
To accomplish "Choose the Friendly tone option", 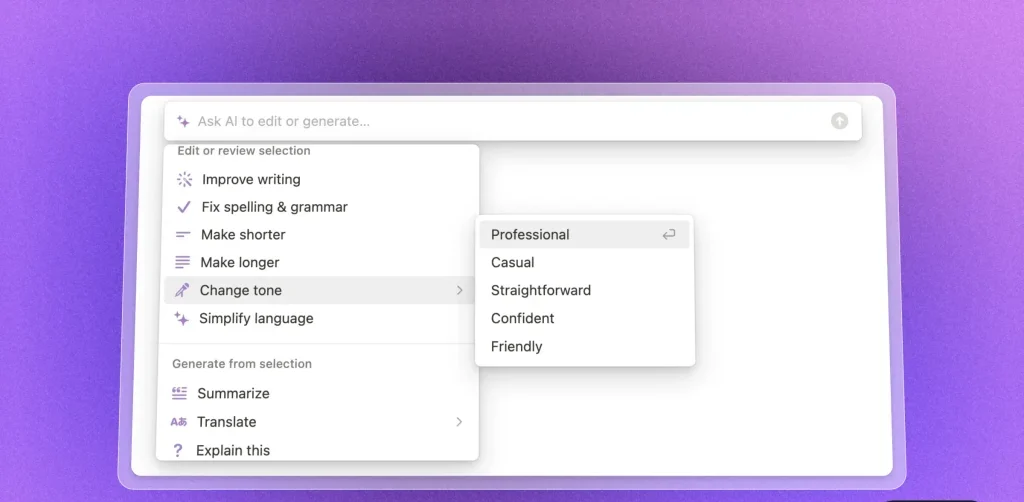I will tap(517, 347).
